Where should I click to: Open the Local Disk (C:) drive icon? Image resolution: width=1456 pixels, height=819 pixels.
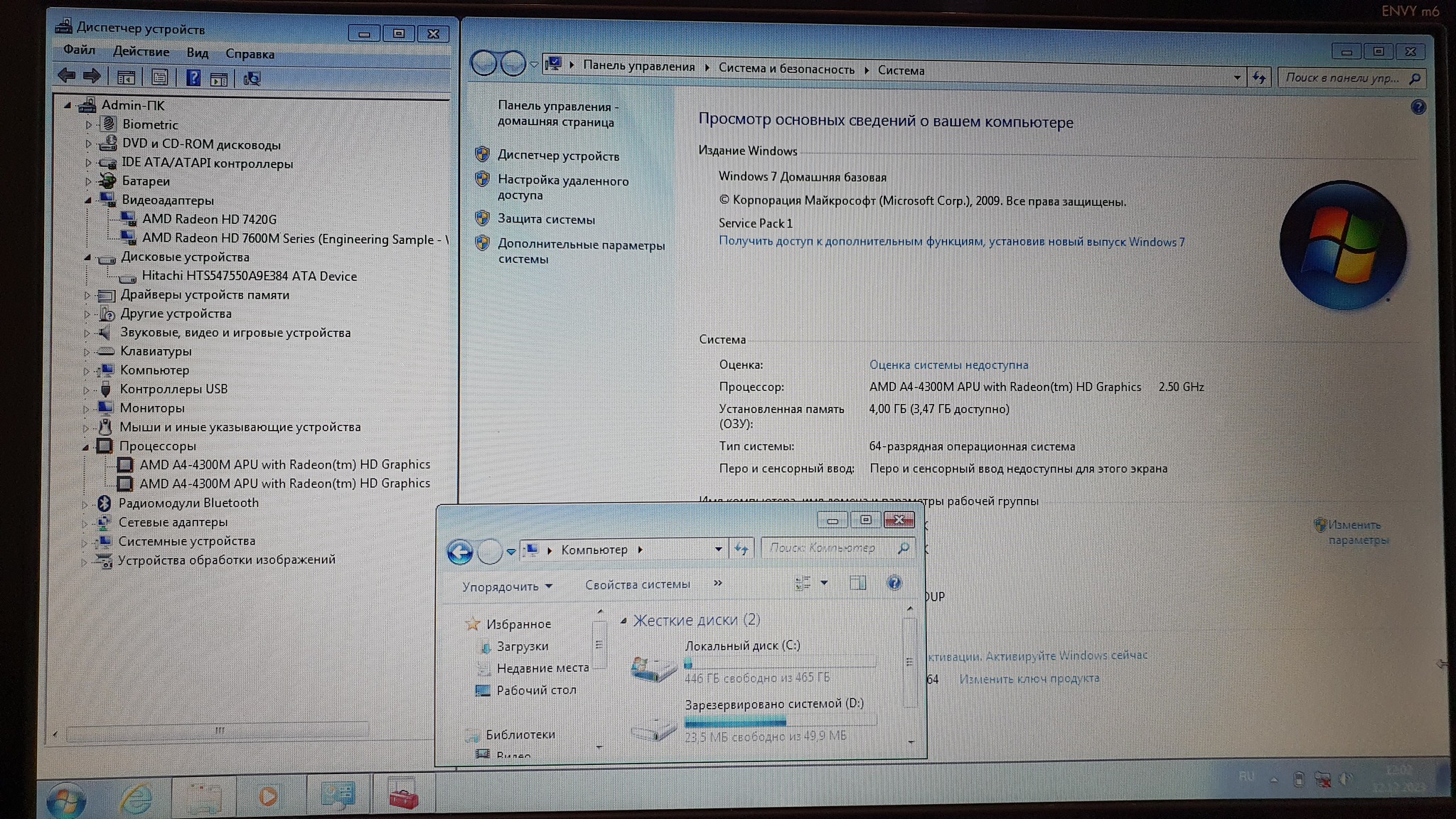tap(653, 668)
